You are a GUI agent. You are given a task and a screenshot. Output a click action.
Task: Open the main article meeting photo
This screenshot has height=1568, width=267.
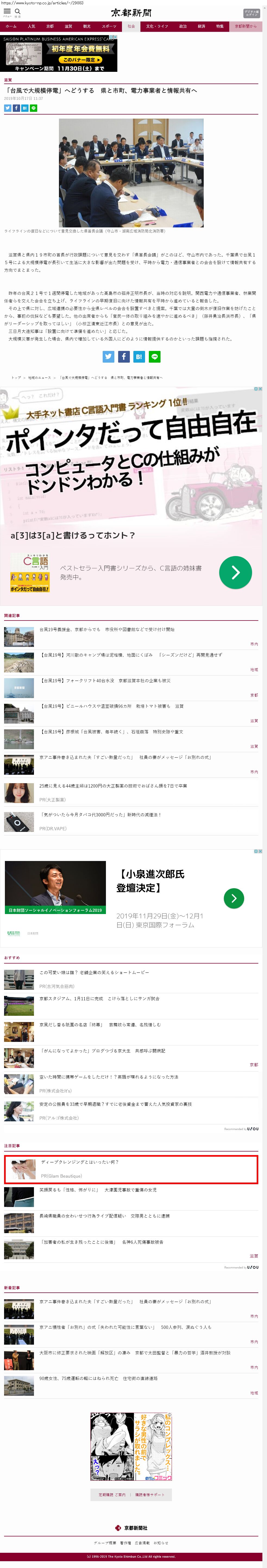click(131, 173)
